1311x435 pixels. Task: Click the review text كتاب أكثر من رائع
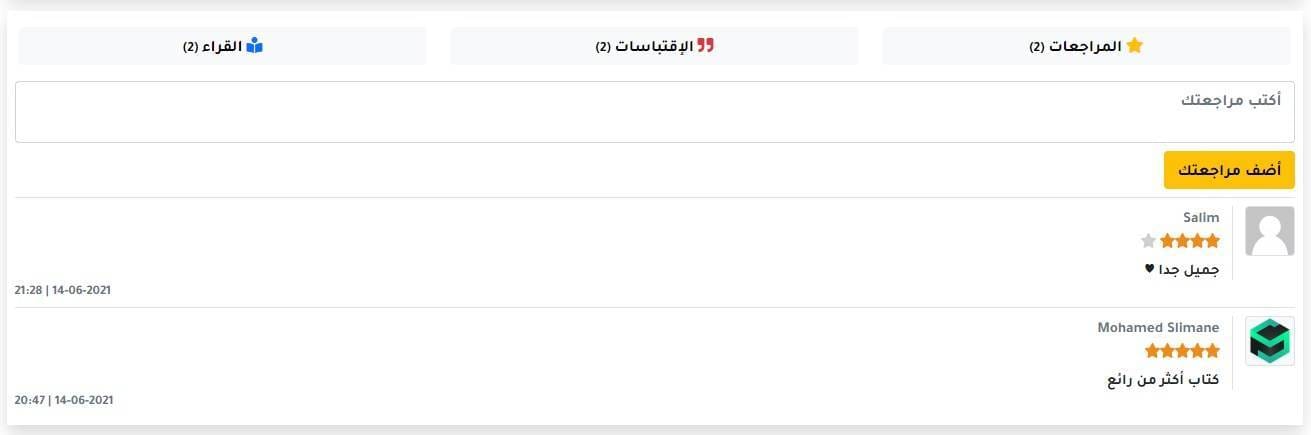pos(1163,379)
